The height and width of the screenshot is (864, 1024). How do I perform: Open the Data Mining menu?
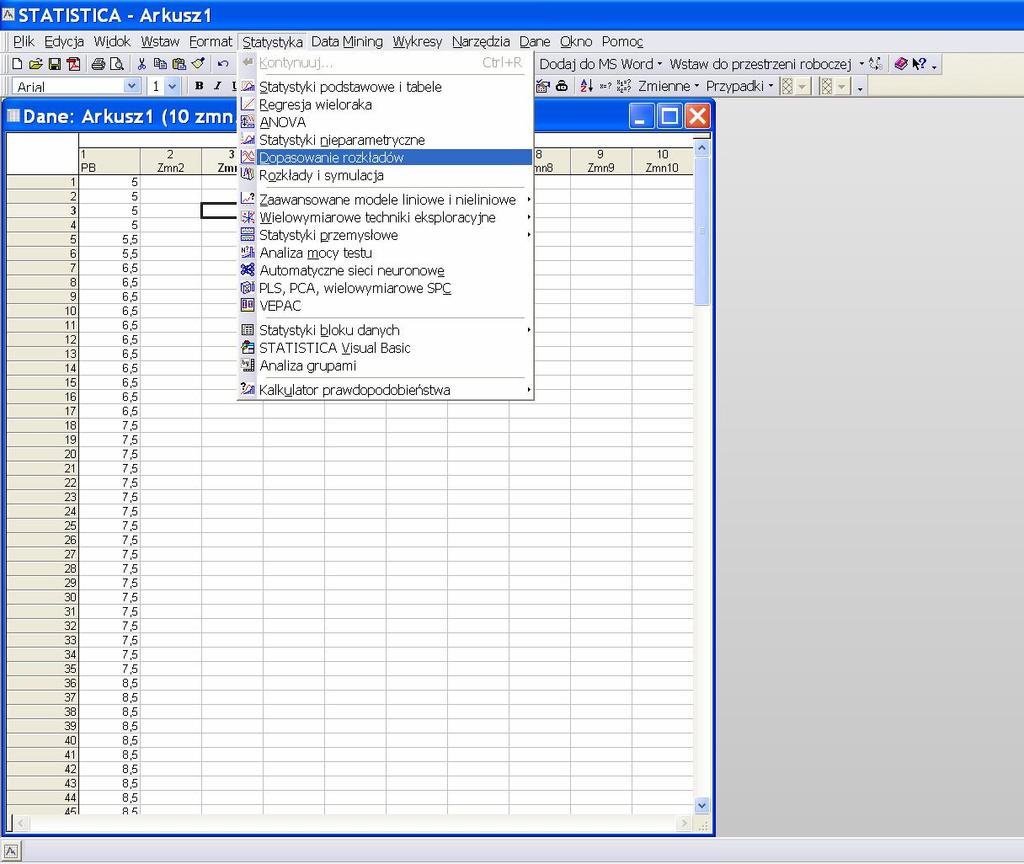click(x=347, y=42)
